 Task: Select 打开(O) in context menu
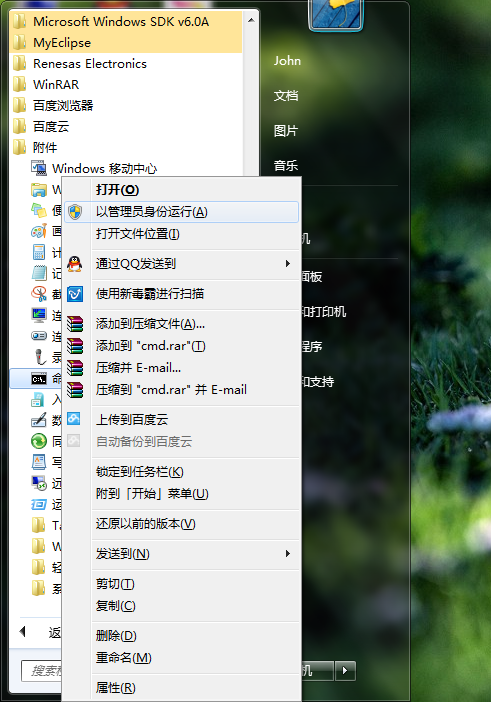[x=182, y=190]
